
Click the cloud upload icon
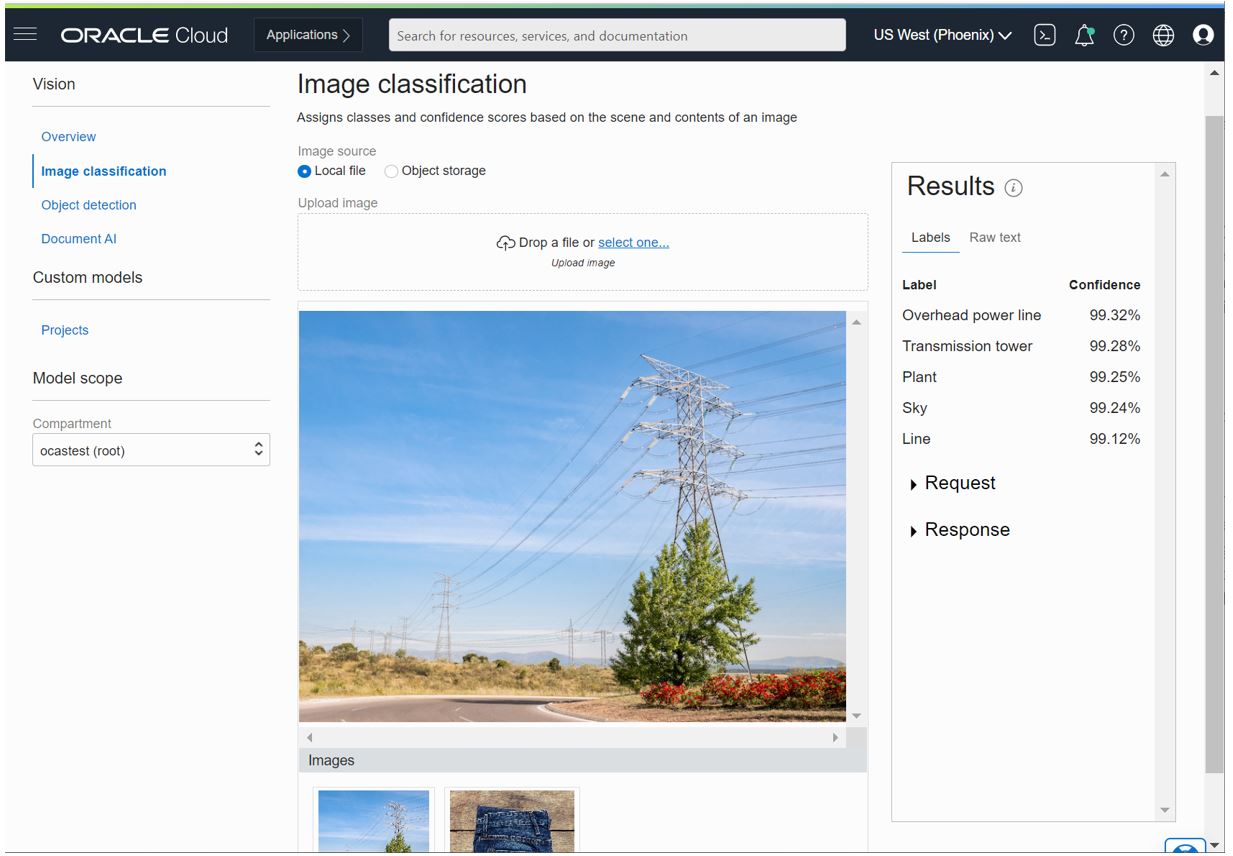(506, 243)
